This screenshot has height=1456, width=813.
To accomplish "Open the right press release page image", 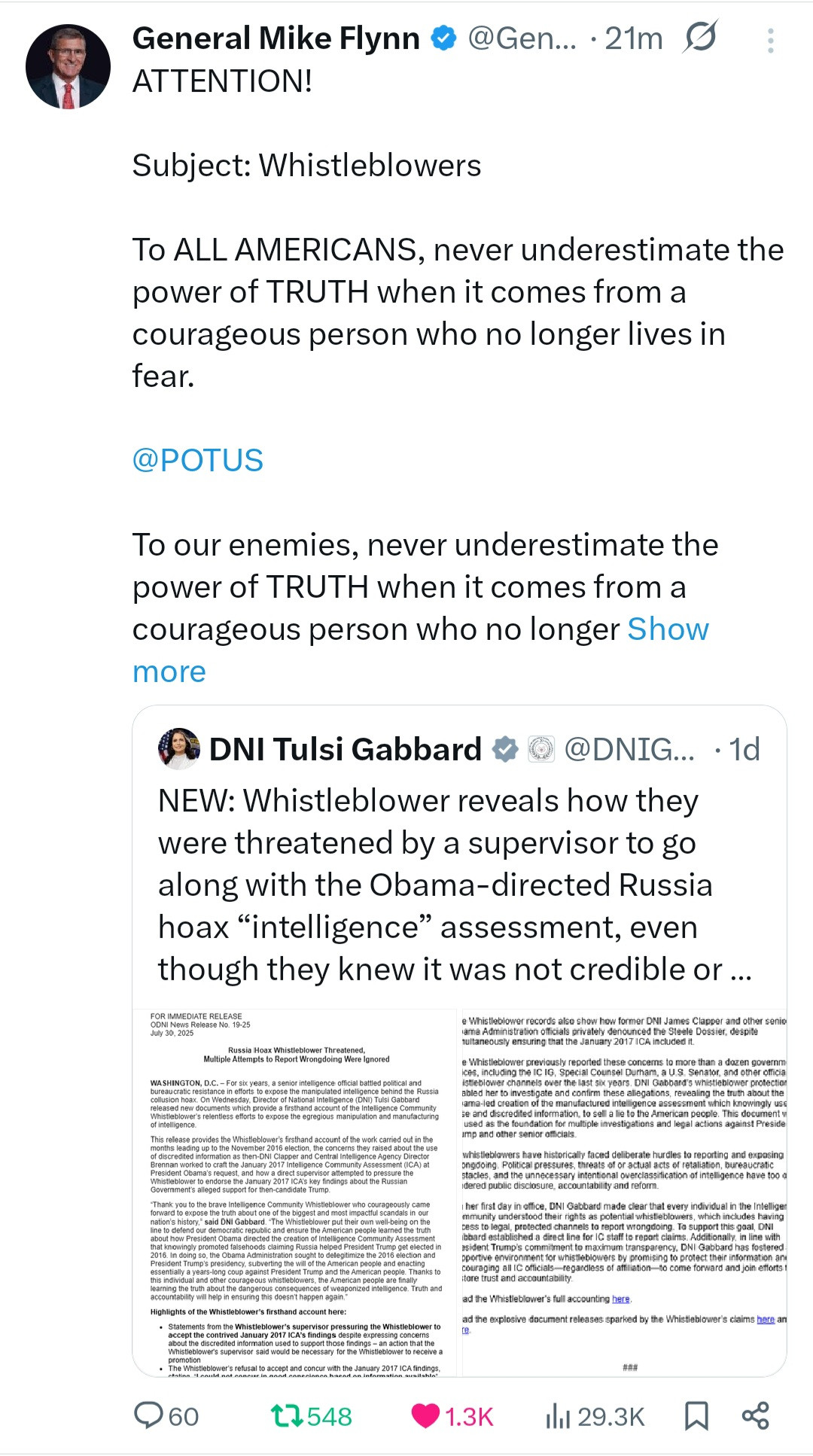I will [624, 1193].
